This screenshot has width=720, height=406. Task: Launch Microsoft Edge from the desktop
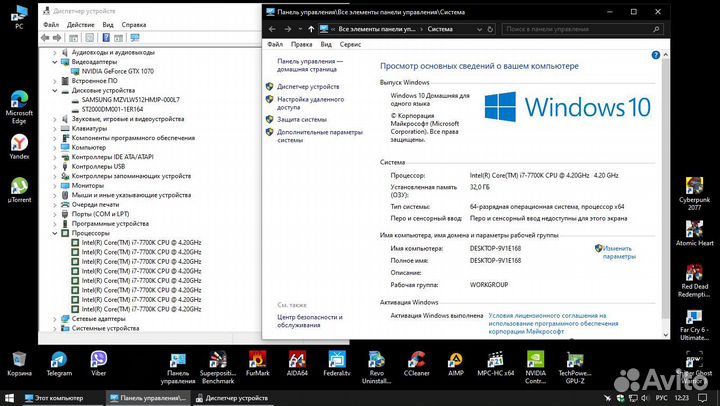tap(19, 107)
